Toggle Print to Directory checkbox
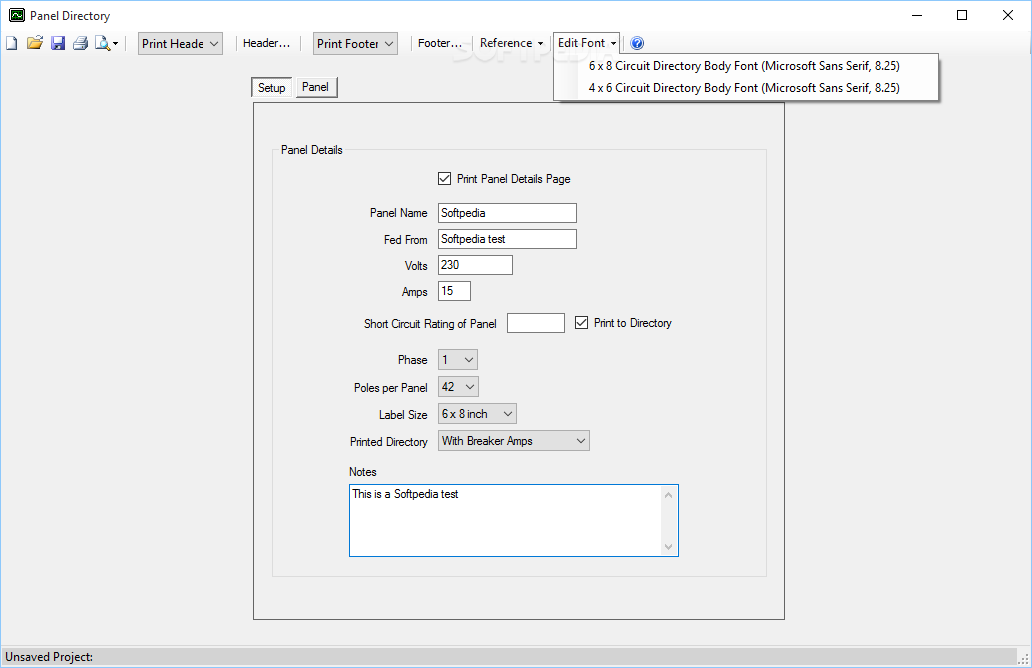Screen dimensions: 1032x668 tap(581, 322)
